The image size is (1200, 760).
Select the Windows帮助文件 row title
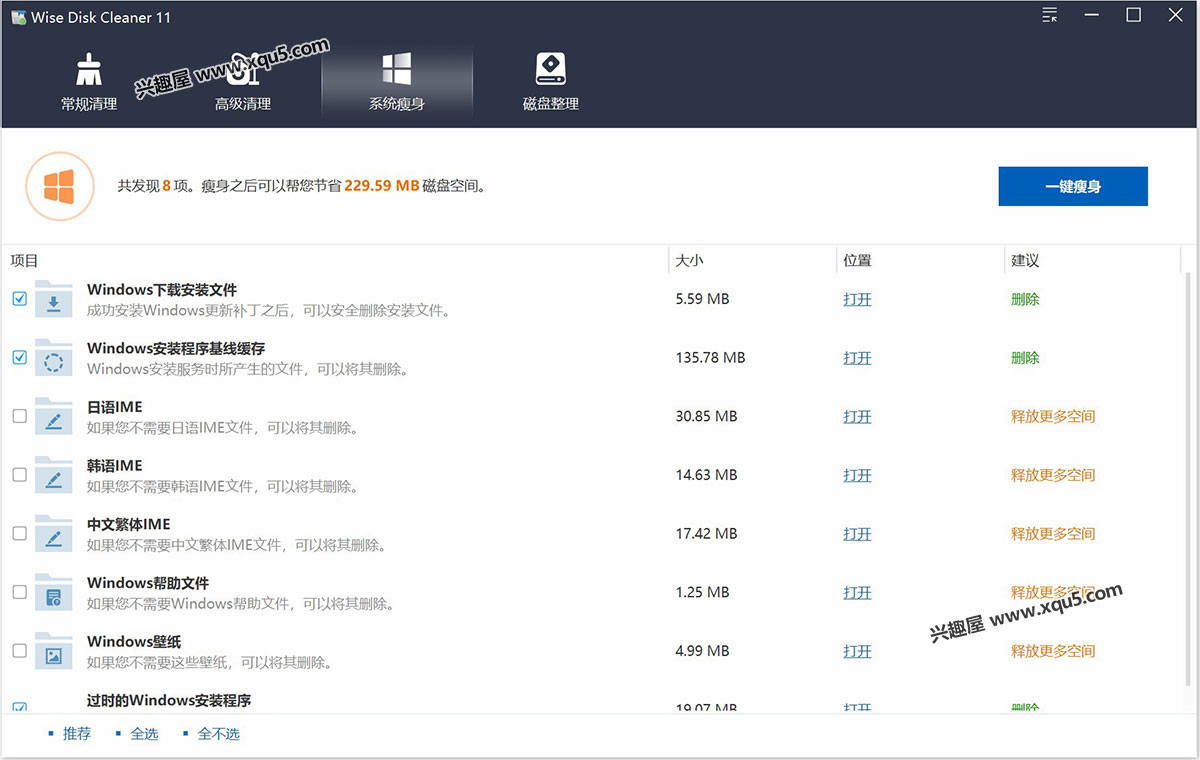click(148, 583)
